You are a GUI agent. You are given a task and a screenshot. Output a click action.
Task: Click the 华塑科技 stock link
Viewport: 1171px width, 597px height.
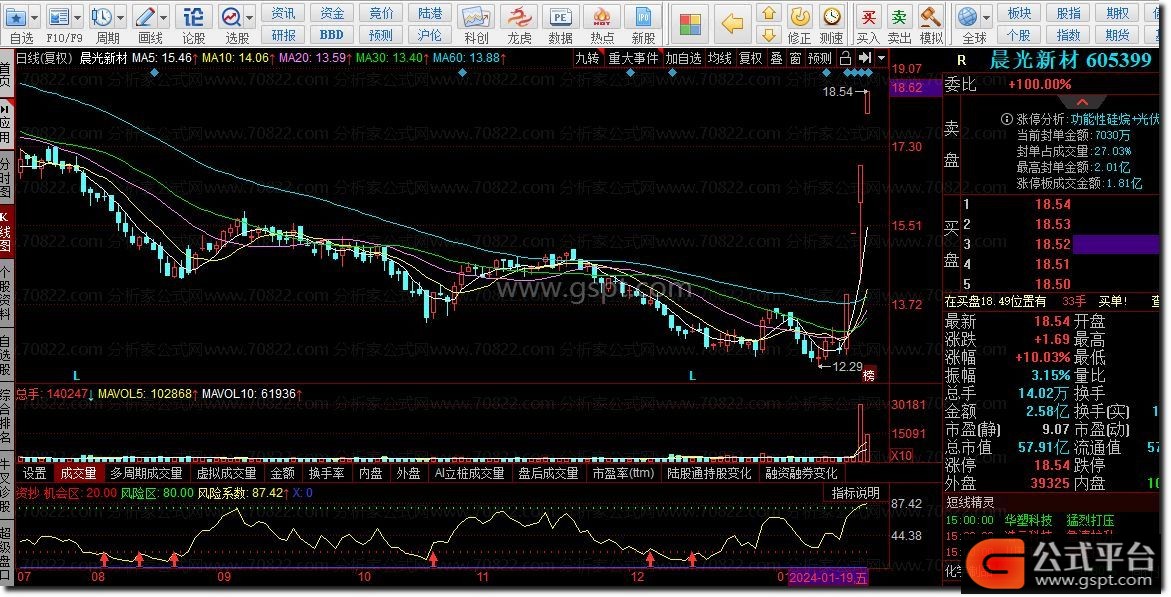1028,520
